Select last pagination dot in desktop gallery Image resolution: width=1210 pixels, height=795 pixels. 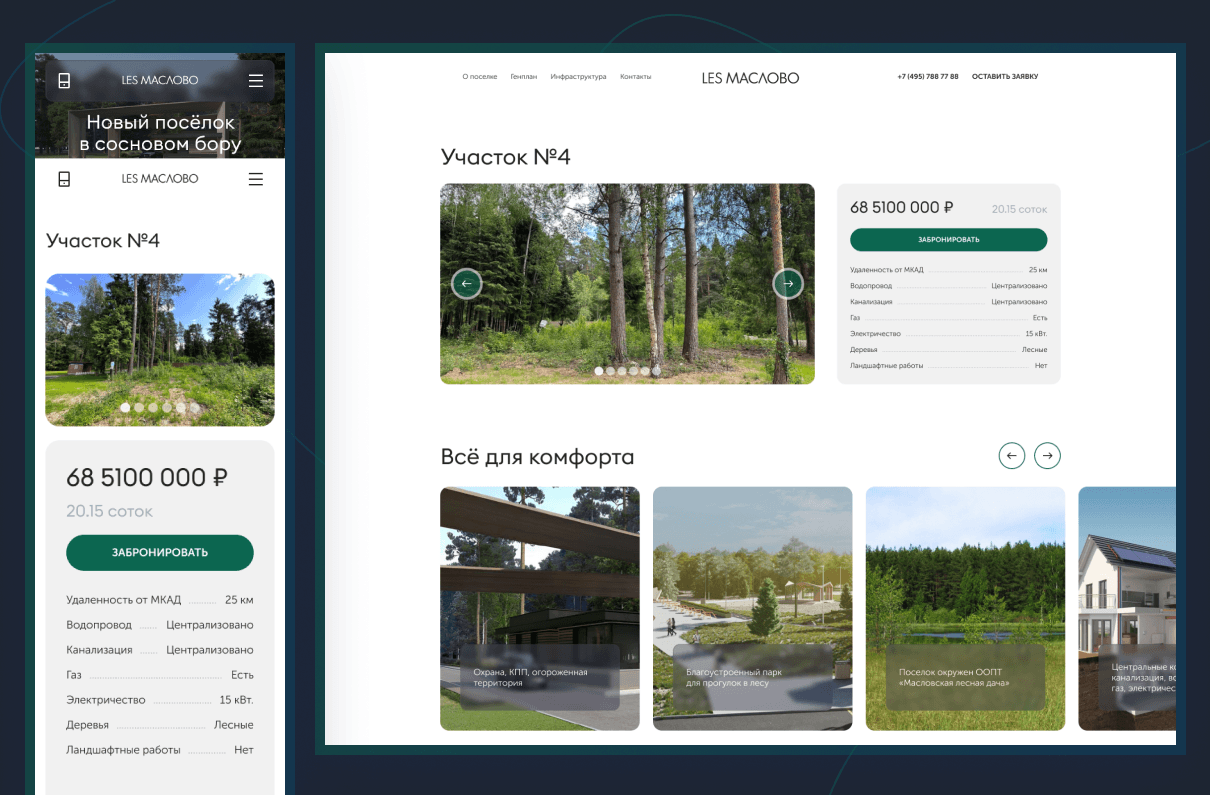pyautogui.click(x=656, y=371)
